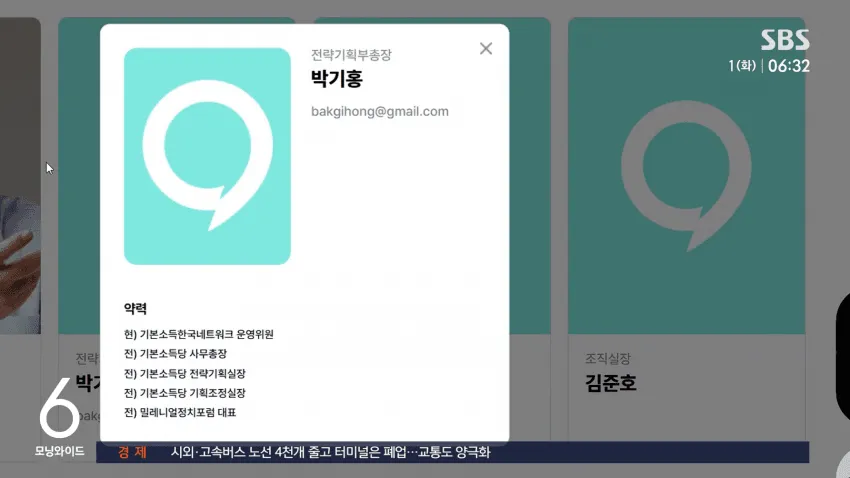Image resolution: width=850 pixels, height=478 pixels.
Task: Select 전) 밀레니얼정치포럼 대표 line
Action: point(180,412)
